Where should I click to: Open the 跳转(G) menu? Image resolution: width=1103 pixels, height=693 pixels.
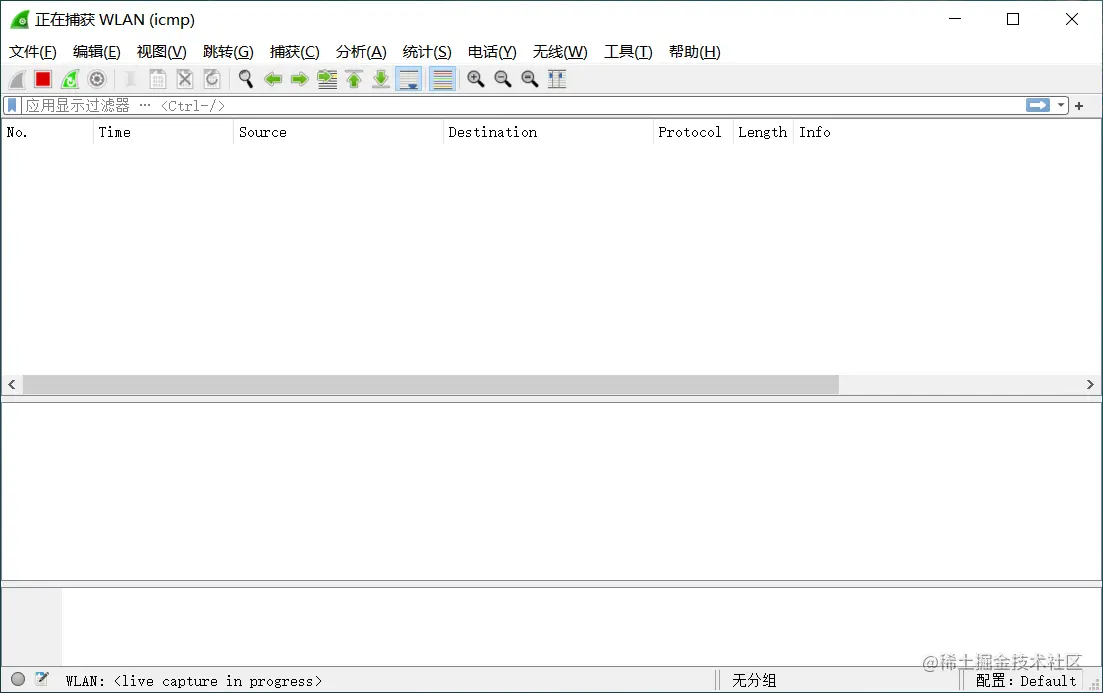click(x=228, y=52)
